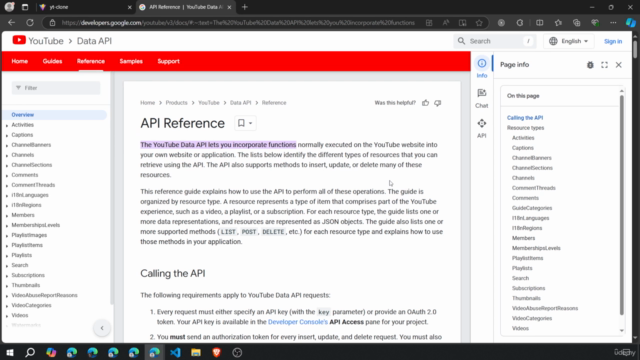Open a new browser tab
640x360 pixels.
coord(244,7)
